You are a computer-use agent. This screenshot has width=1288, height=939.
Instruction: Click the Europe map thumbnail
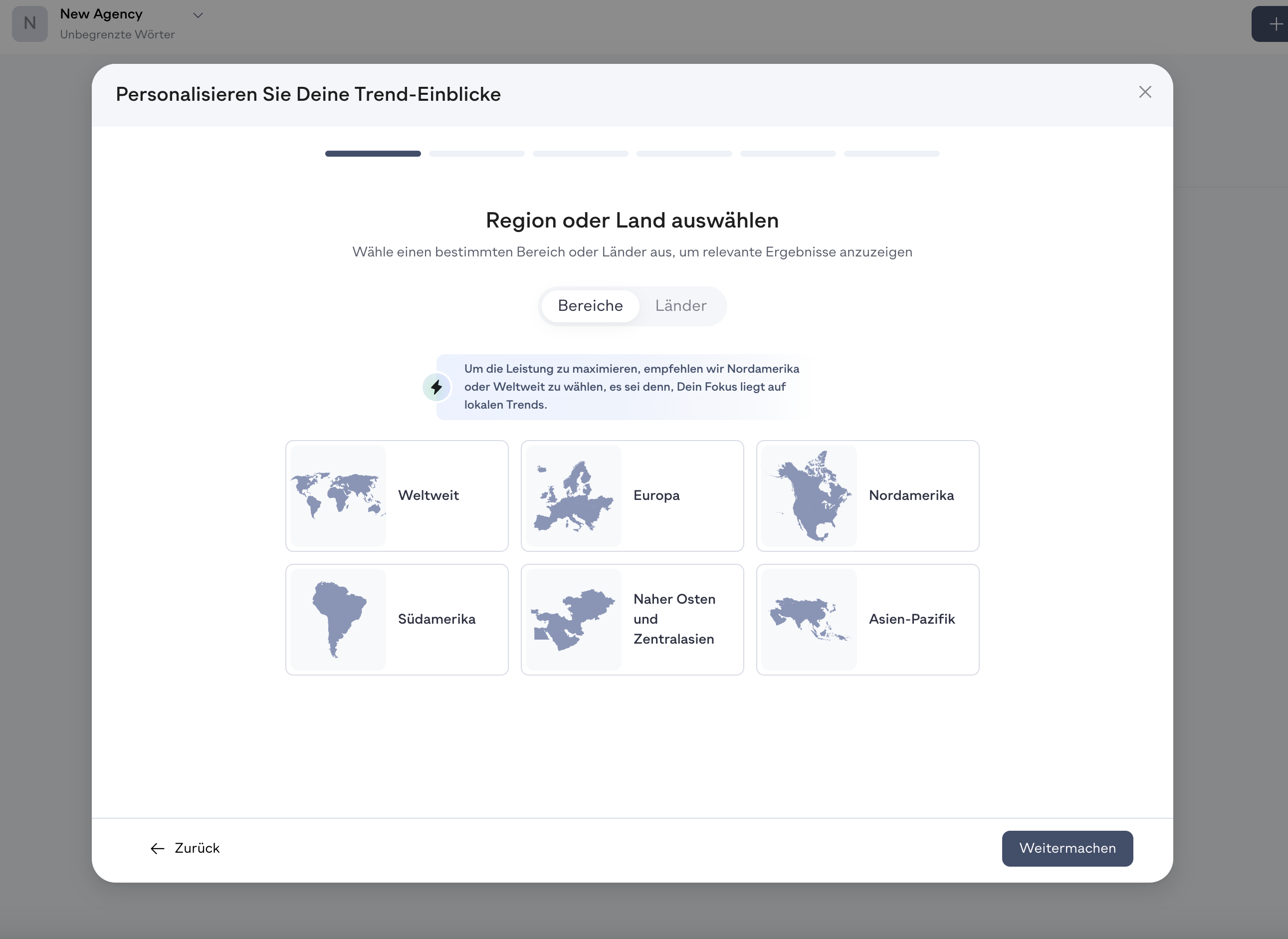[573, 495]
